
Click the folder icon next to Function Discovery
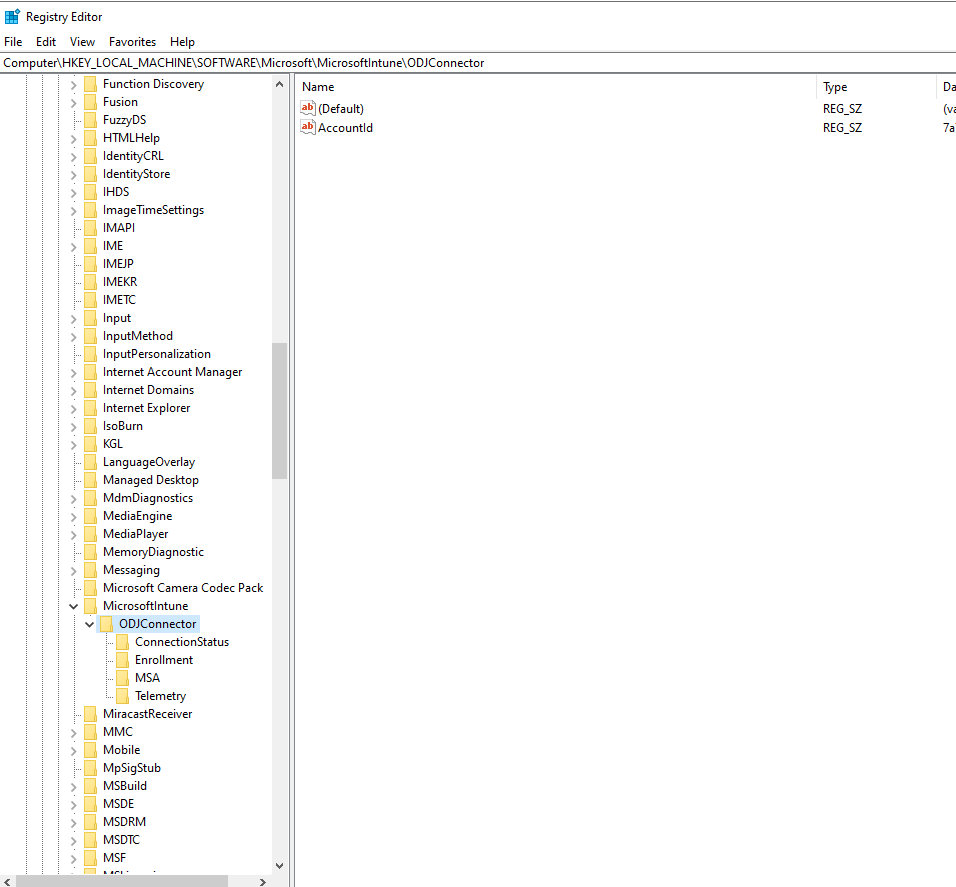pos(90,84)
